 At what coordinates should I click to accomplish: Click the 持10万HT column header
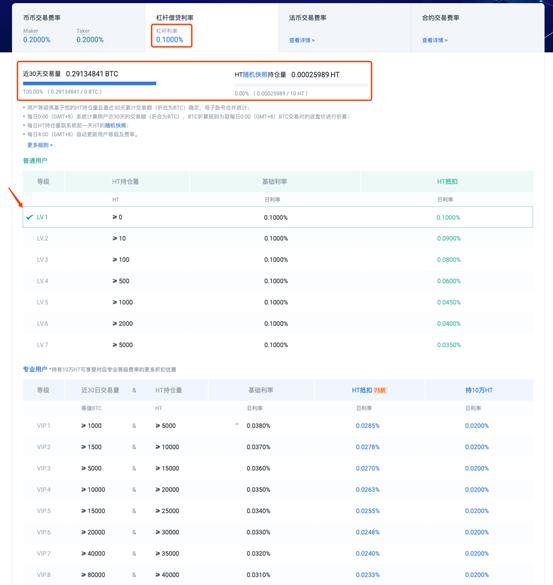[x=479, y=390]
